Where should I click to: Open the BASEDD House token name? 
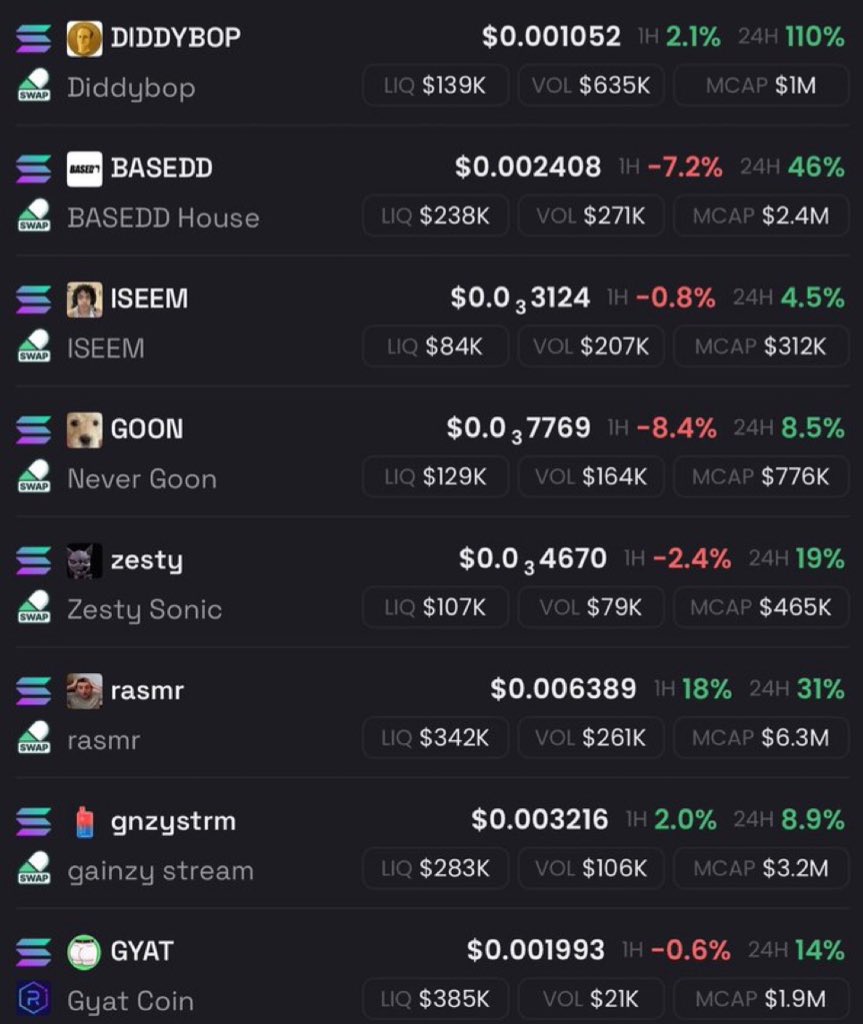pyautogui.click(x=163, y=218)
